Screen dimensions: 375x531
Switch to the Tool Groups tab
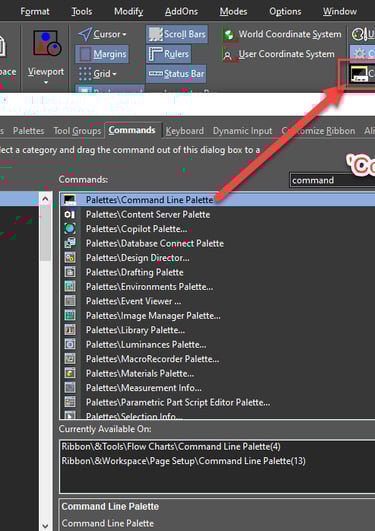pos(77,131)
